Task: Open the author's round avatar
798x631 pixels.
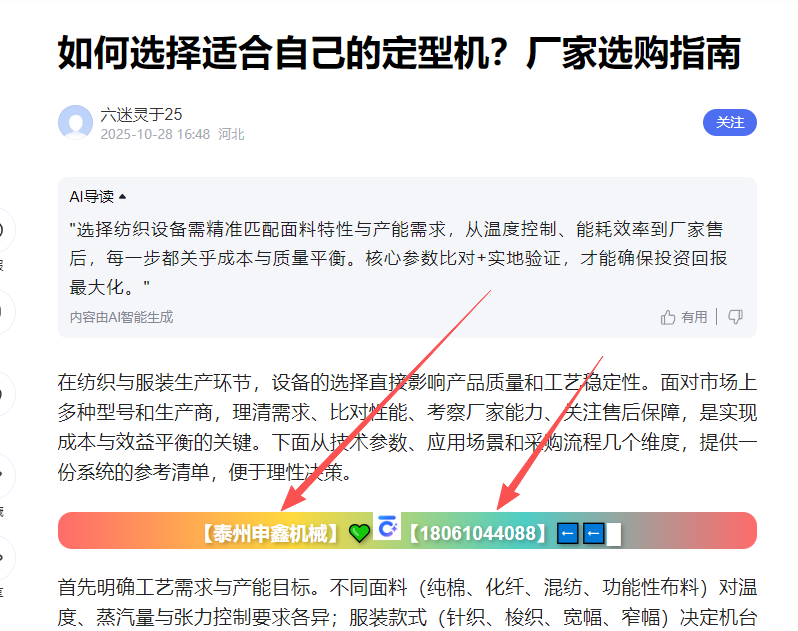Action: pyautogui.click(x=75, y=122)
